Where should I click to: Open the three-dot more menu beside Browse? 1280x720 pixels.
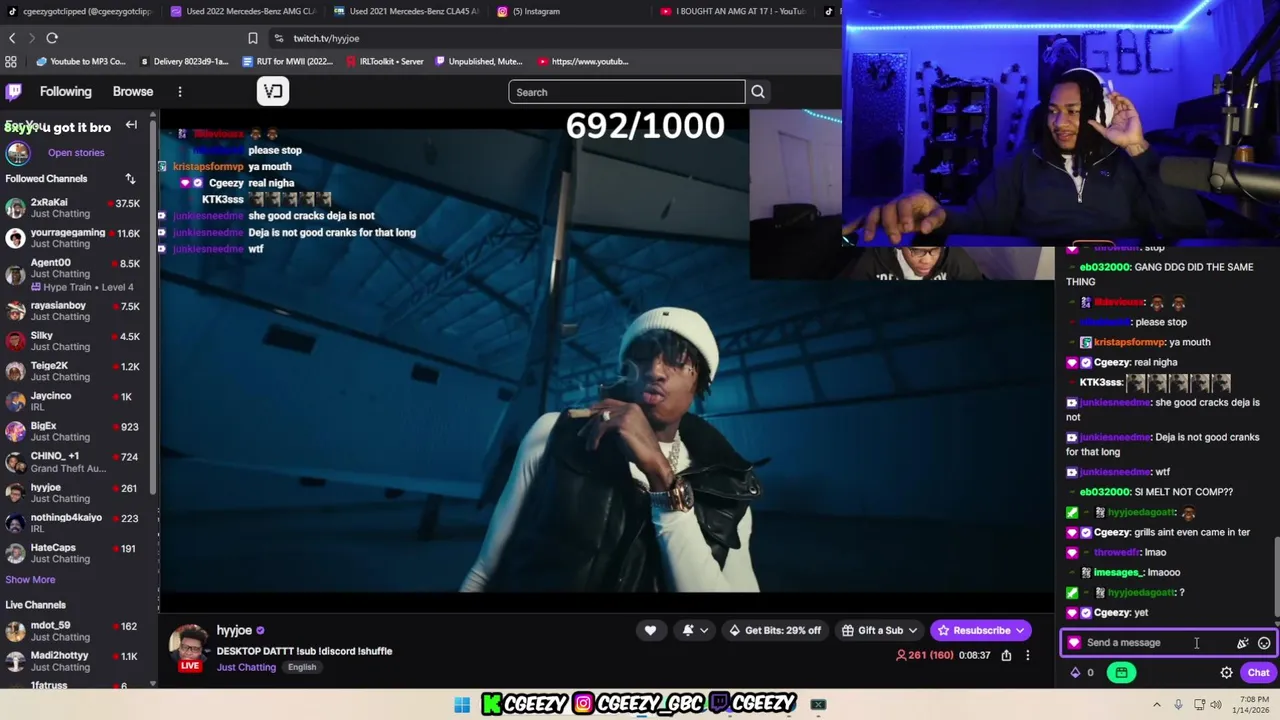[180, 92]
